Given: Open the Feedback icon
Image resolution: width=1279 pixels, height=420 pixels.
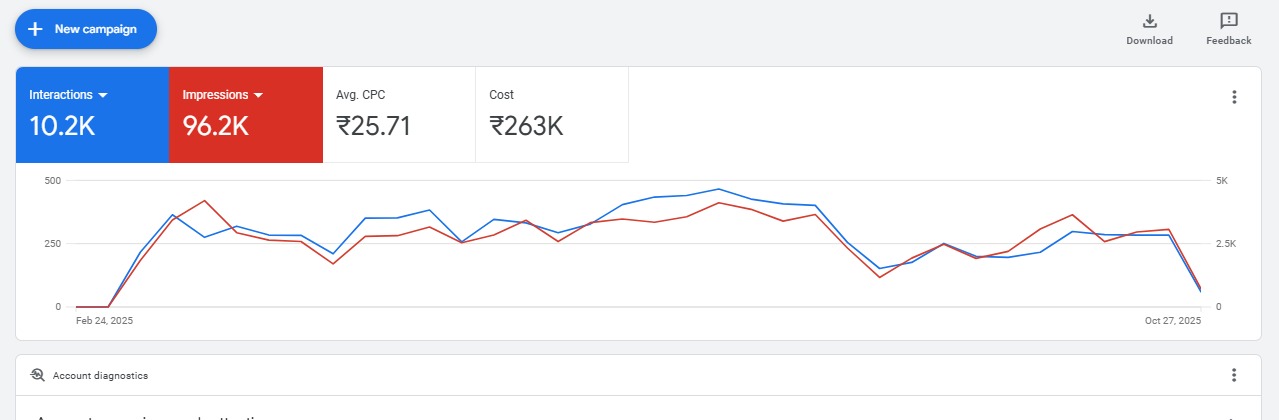Looking at the screenshot, I should (1228, 21).
